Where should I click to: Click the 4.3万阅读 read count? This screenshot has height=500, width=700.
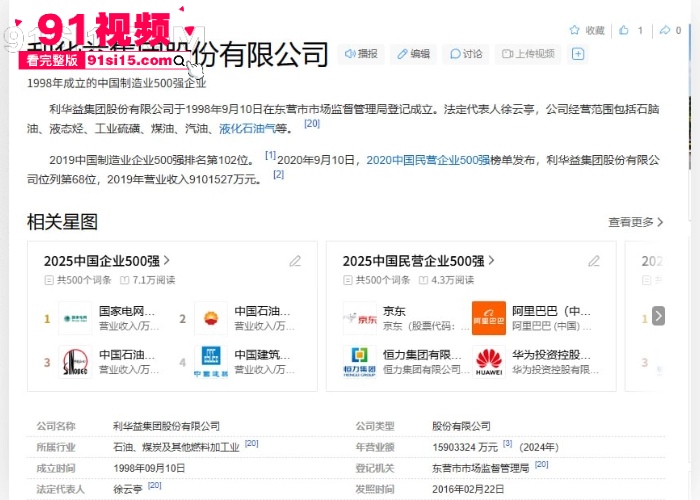(447, 280)
